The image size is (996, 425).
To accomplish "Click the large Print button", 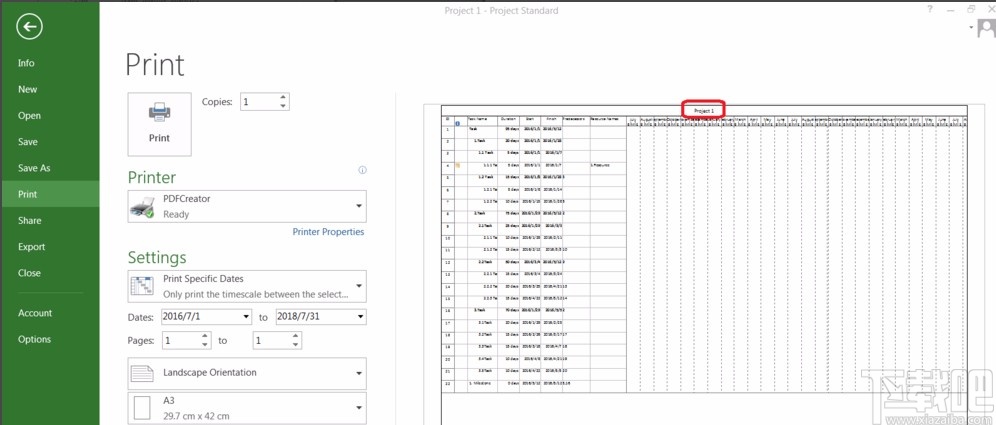I will pos(159,124).
